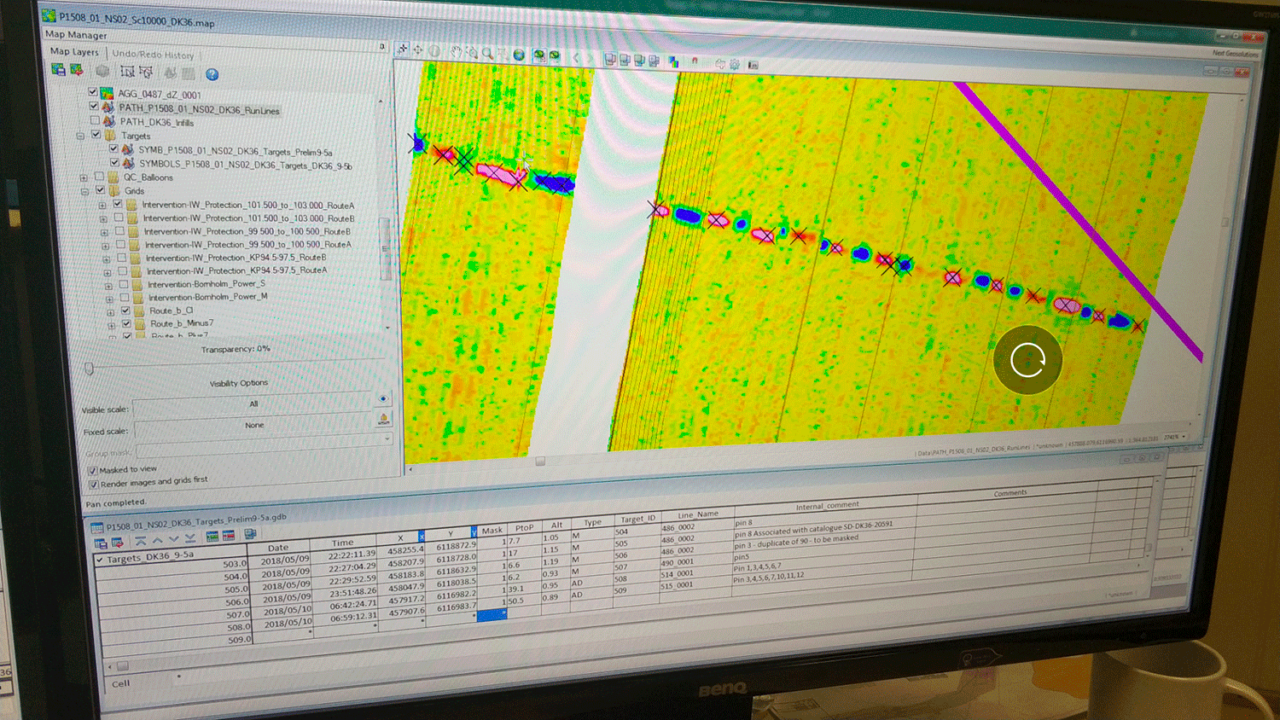Click the previous view left arrow in map toolbar
Viewport: 1280px width, 720px height.
click(x=576, y=58)
